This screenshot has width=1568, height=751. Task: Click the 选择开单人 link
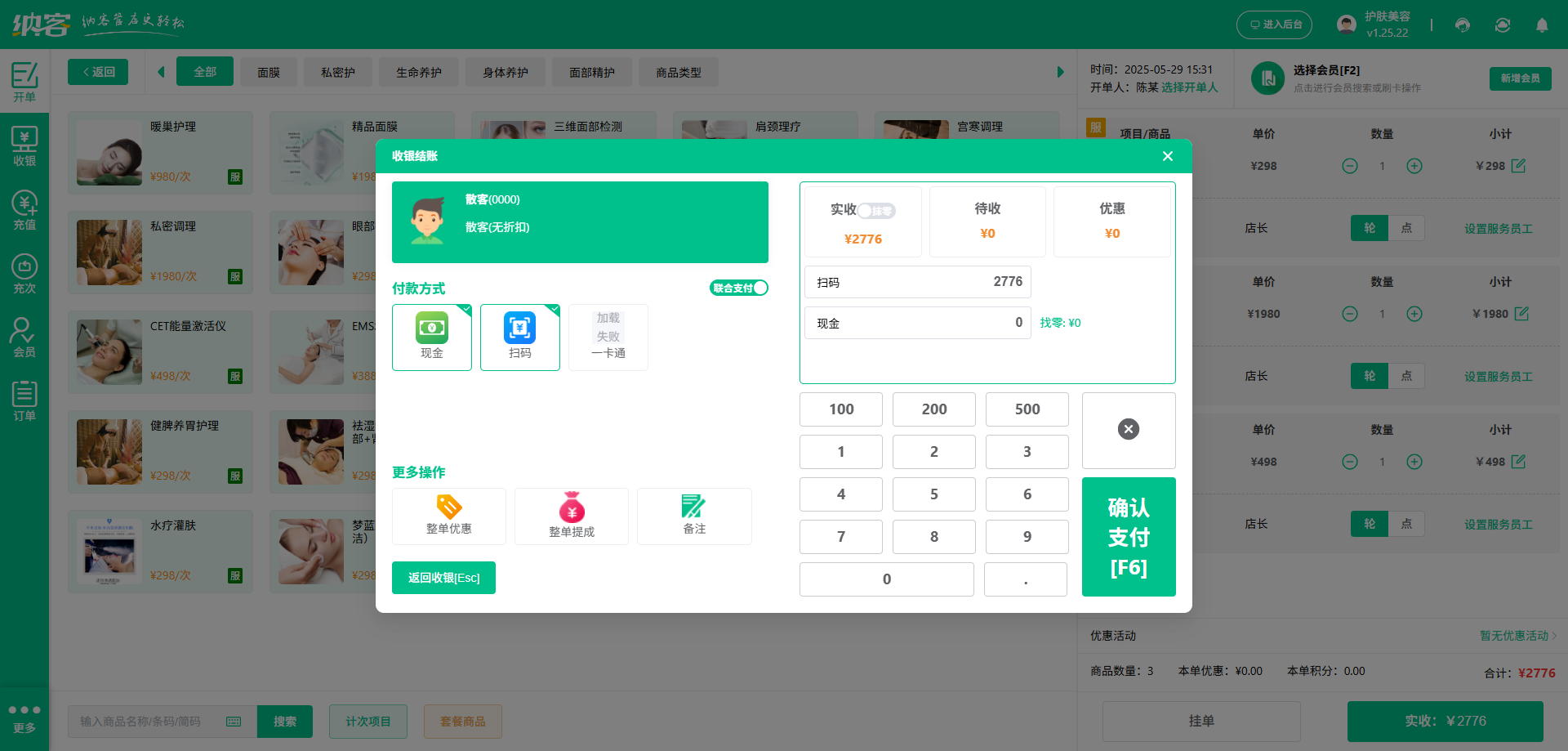pyautogui.click(x=1189, y=87)
